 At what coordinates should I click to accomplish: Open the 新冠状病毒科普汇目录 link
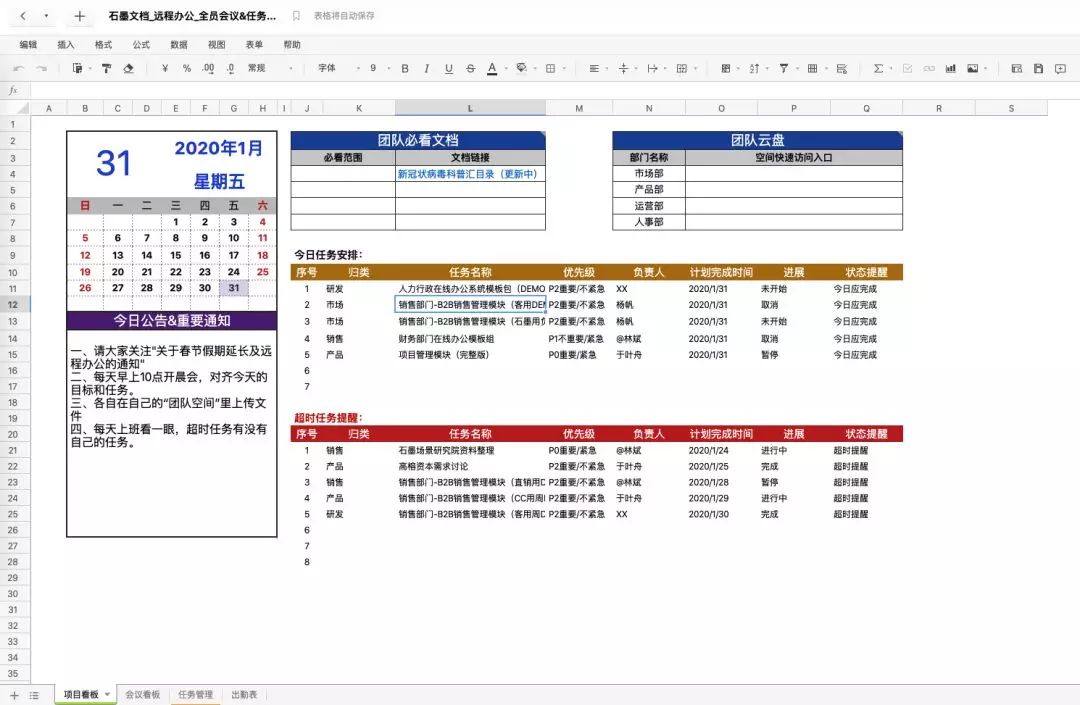coord(468,174)
